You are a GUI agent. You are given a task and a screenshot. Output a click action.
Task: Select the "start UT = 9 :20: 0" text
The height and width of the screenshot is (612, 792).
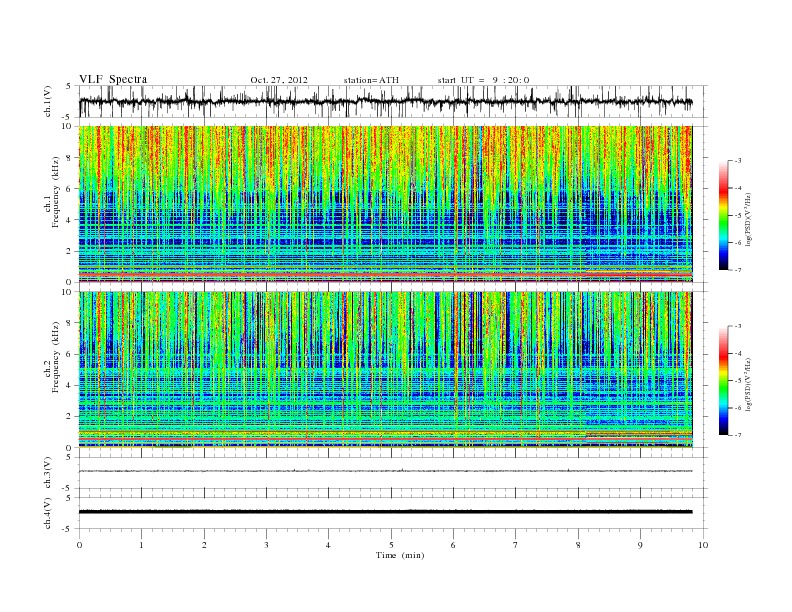(483, 80)
